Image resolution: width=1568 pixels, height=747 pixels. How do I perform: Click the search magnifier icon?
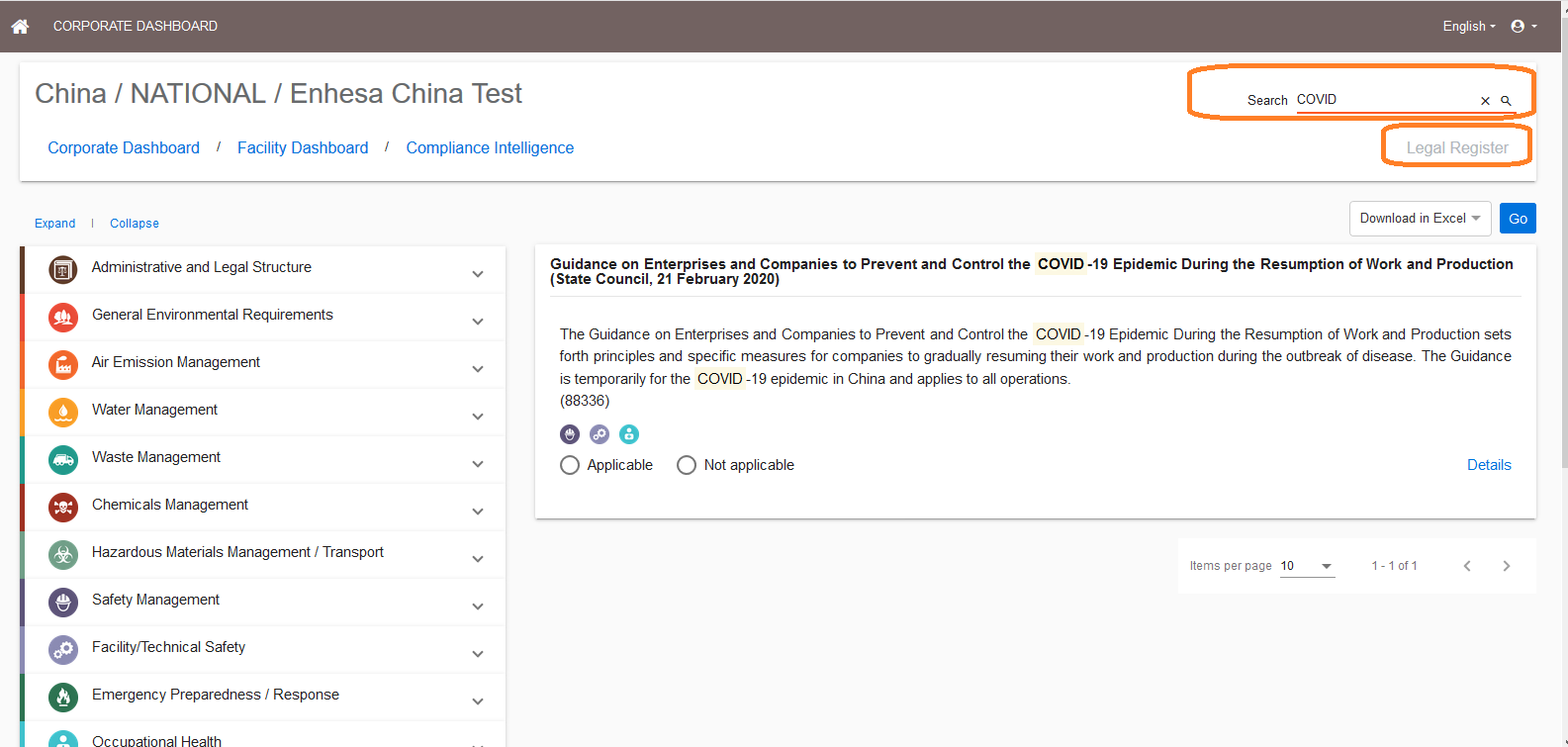click(1506, 101)
